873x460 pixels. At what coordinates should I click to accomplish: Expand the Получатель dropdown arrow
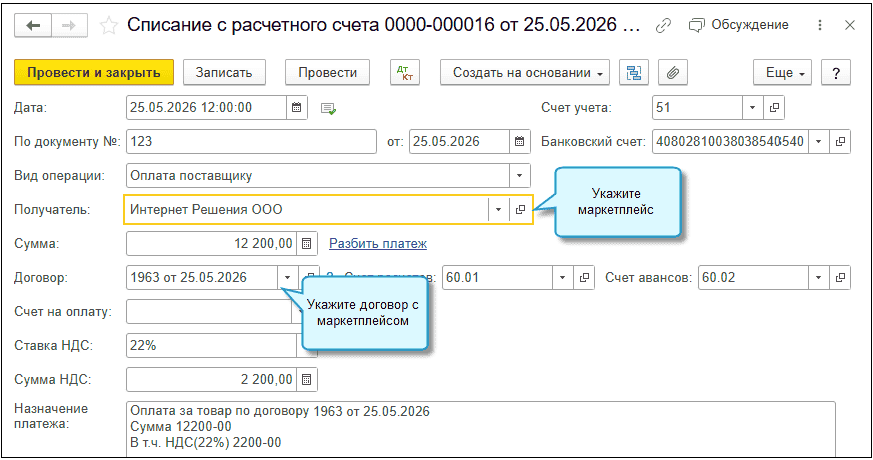click(498, 209)
